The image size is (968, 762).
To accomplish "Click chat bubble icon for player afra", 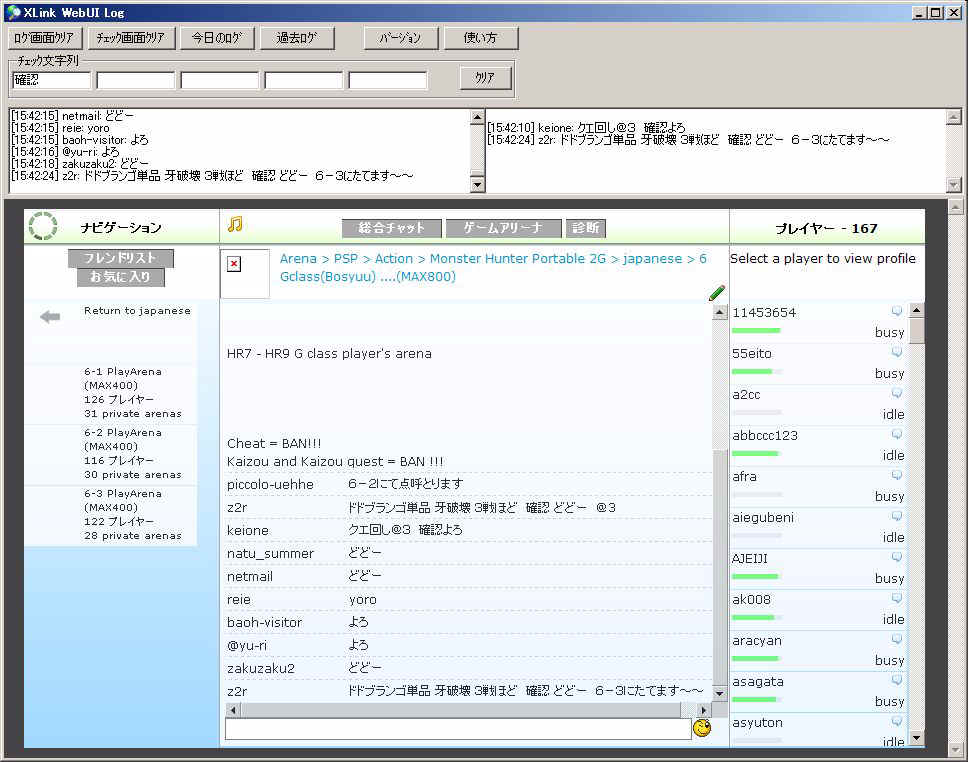I will coord(897,475).
